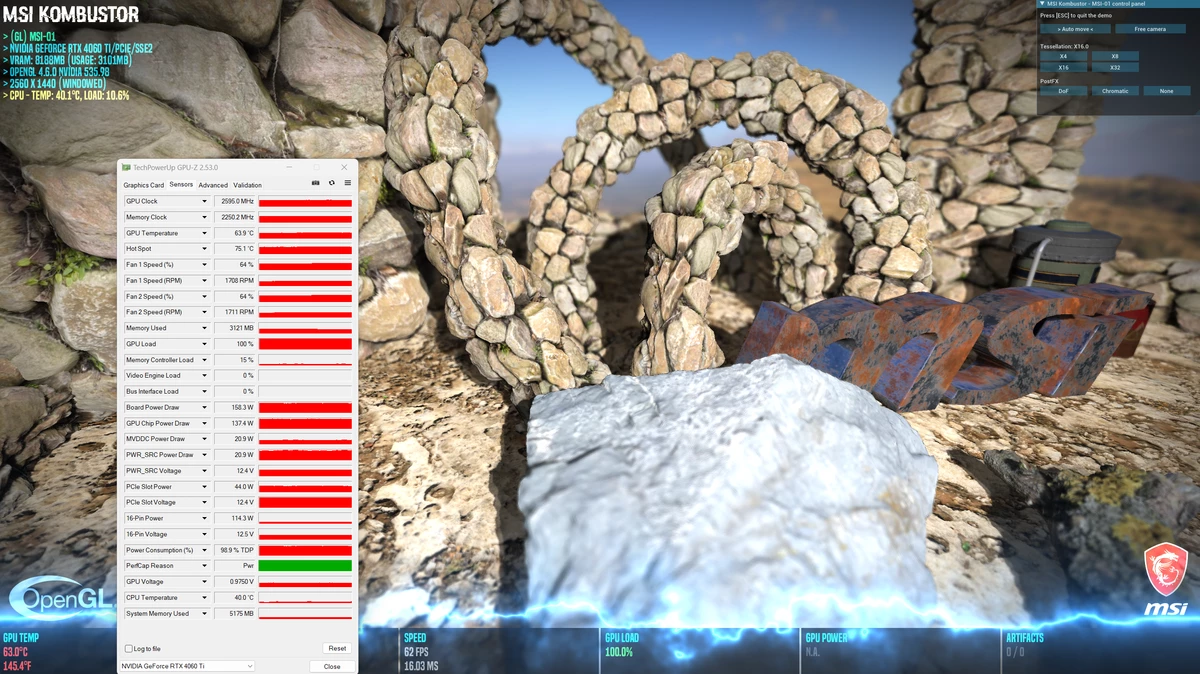This screenshot has width=1200, height=674.
Task: Open the Advanced tab
Action: click(213, 185)
